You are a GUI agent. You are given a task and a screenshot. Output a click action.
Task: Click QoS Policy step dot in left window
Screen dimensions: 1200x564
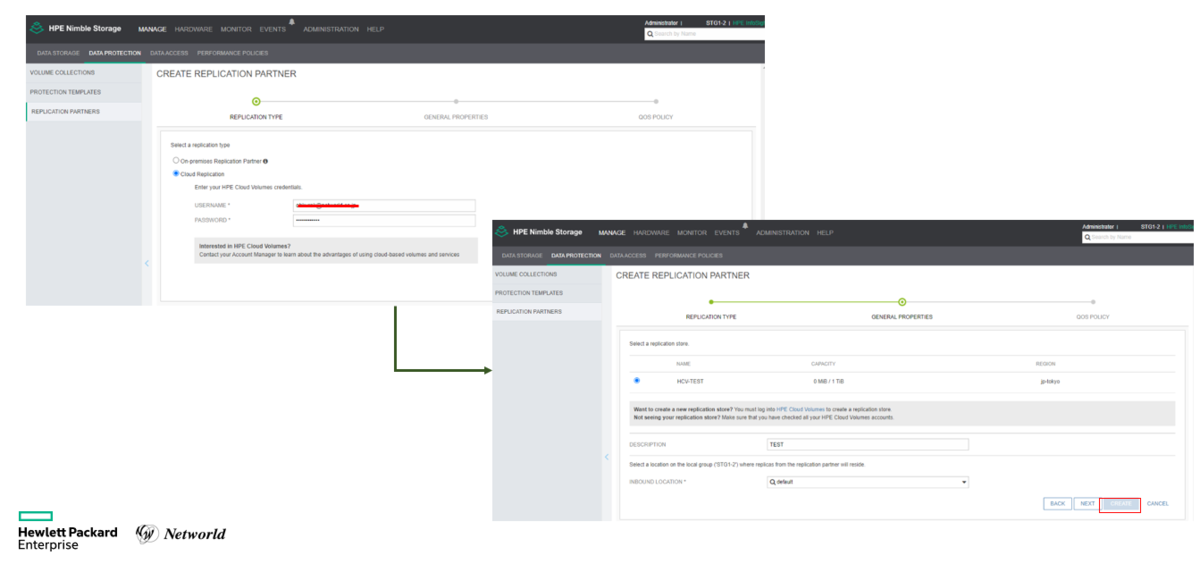pyautogui.click(x=656, y=101)
